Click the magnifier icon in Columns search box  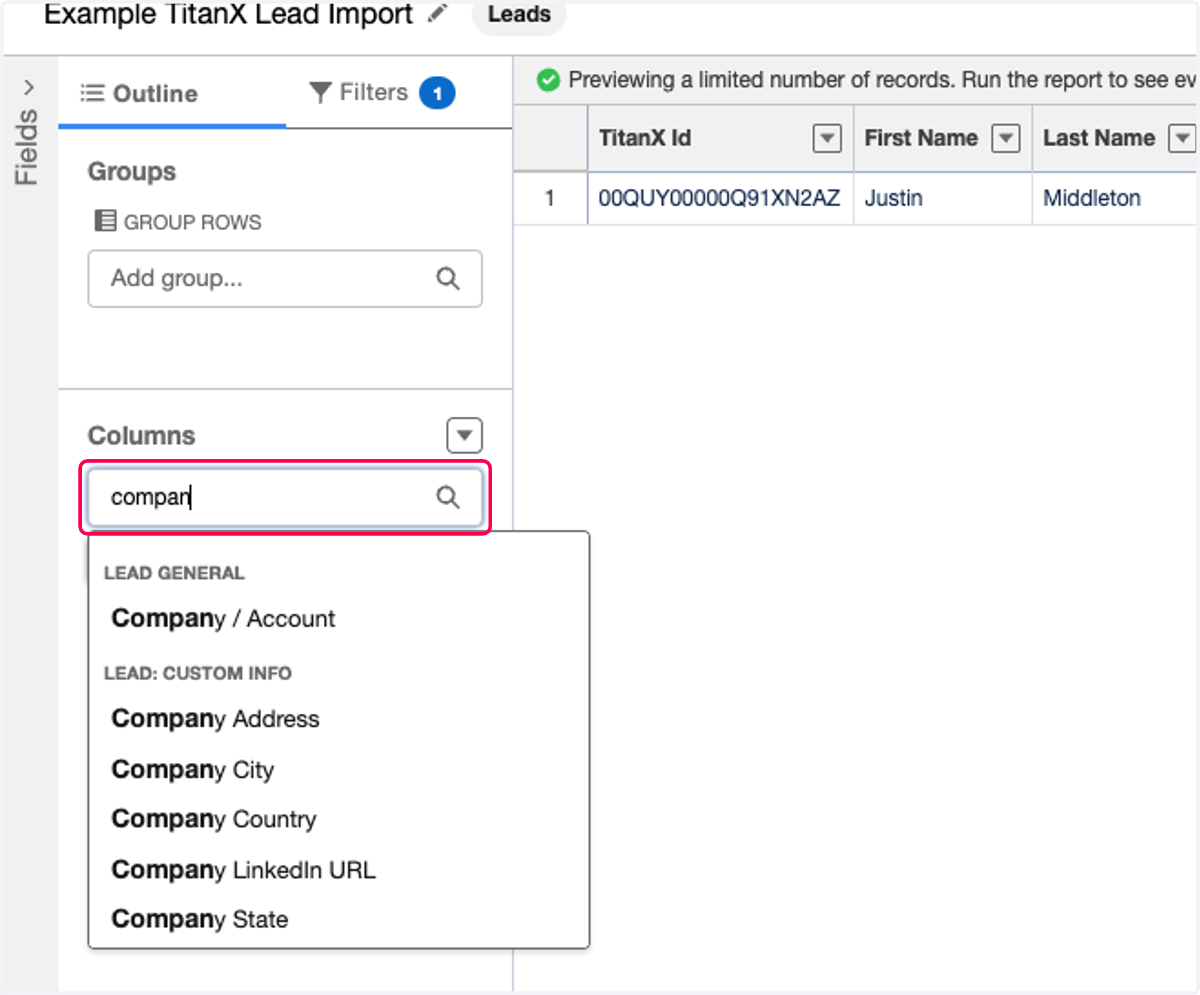(448, 497)
